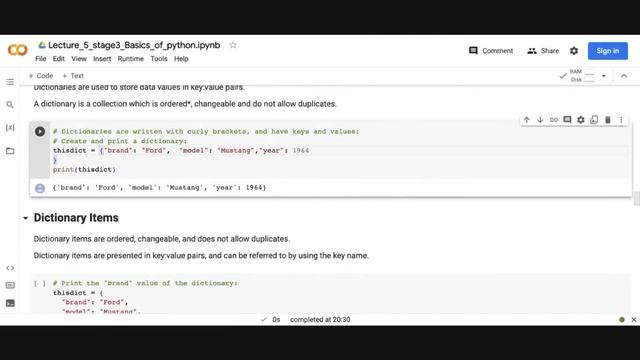Open the Tools menu

pos(159,59)
